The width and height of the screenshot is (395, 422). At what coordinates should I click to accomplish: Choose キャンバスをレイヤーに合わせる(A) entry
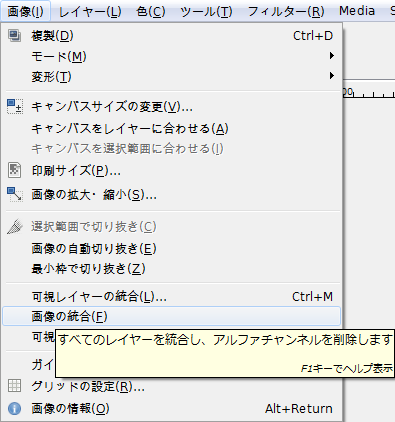(171, 128)
